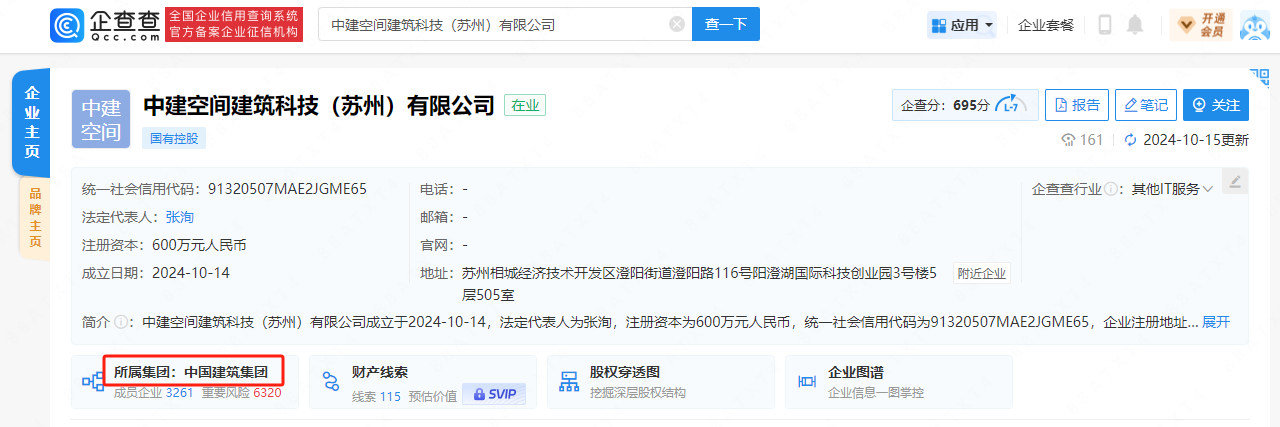
Task: Click the 所属集团 hierarchy icon
Action: [x=93, y=381]
